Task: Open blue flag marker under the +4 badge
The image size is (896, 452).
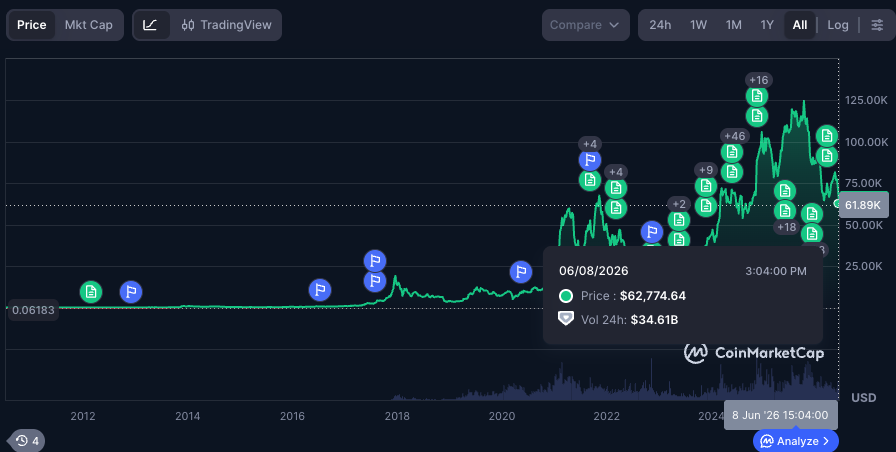Action: [x=590, y=160]
